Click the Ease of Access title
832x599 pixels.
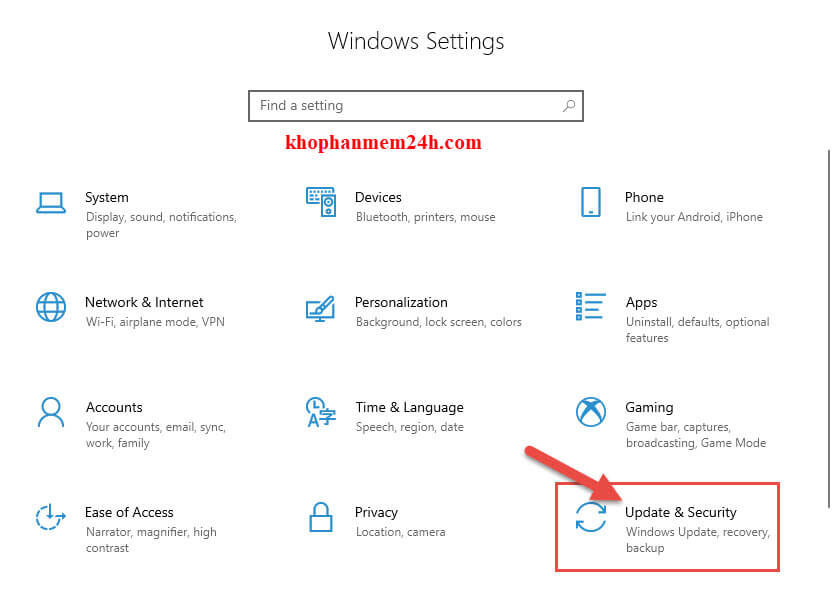[129, 512]
